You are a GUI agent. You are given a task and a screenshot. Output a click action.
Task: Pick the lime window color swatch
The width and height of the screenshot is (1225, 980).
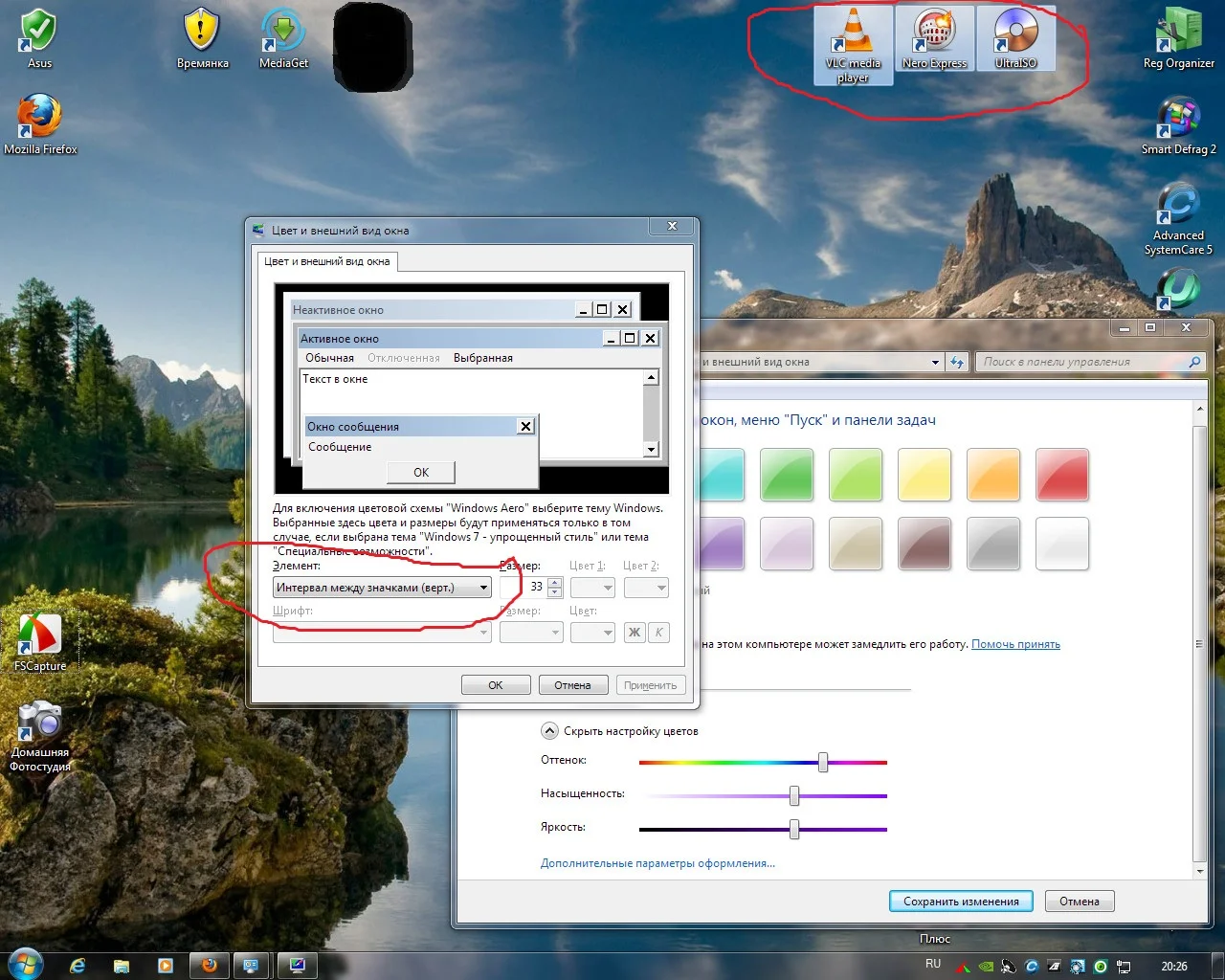pyautogui.click(x=856, y=474)
